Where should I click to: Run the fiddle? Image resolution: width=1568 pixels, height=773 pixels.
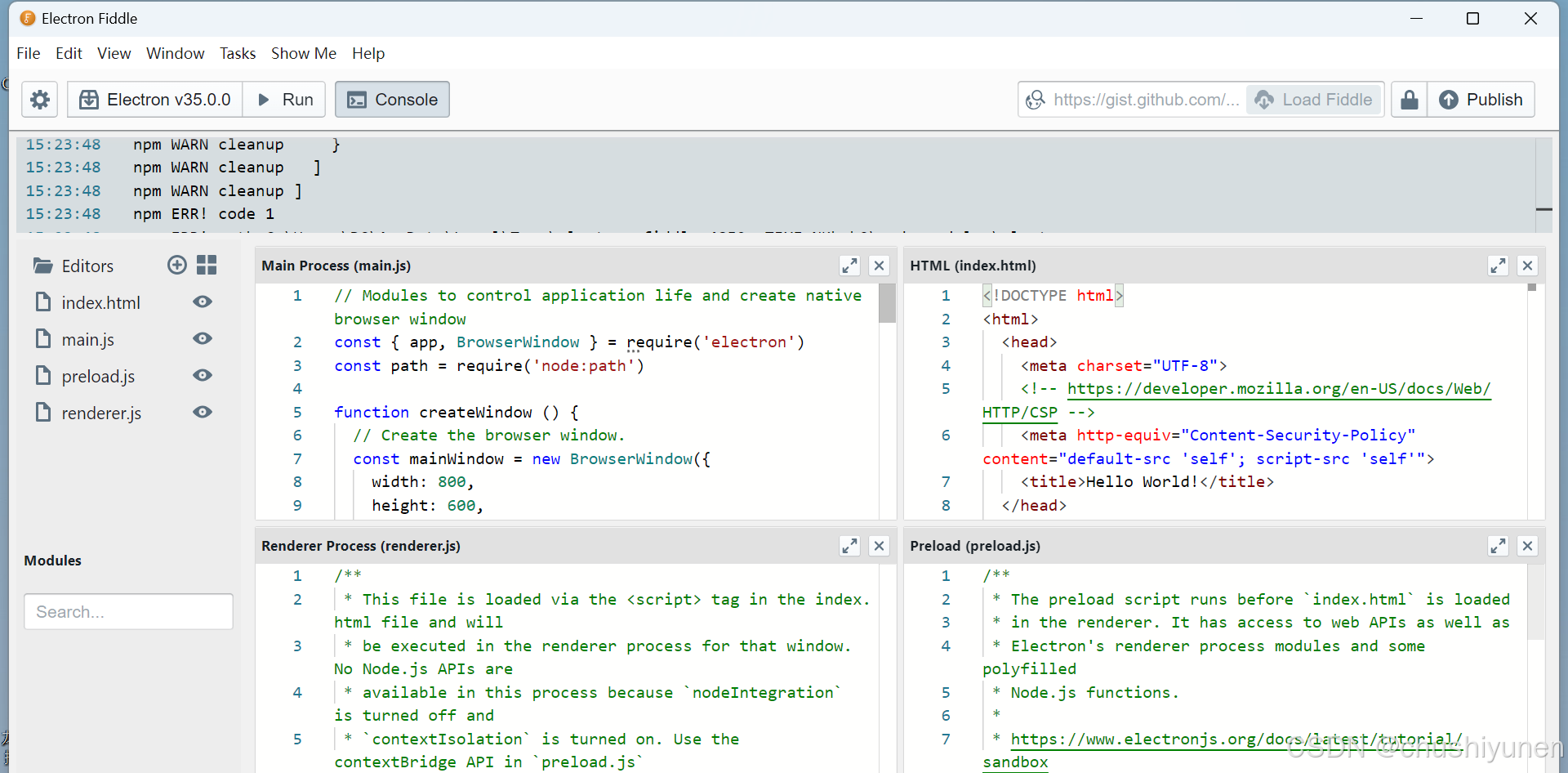[285, 100]
